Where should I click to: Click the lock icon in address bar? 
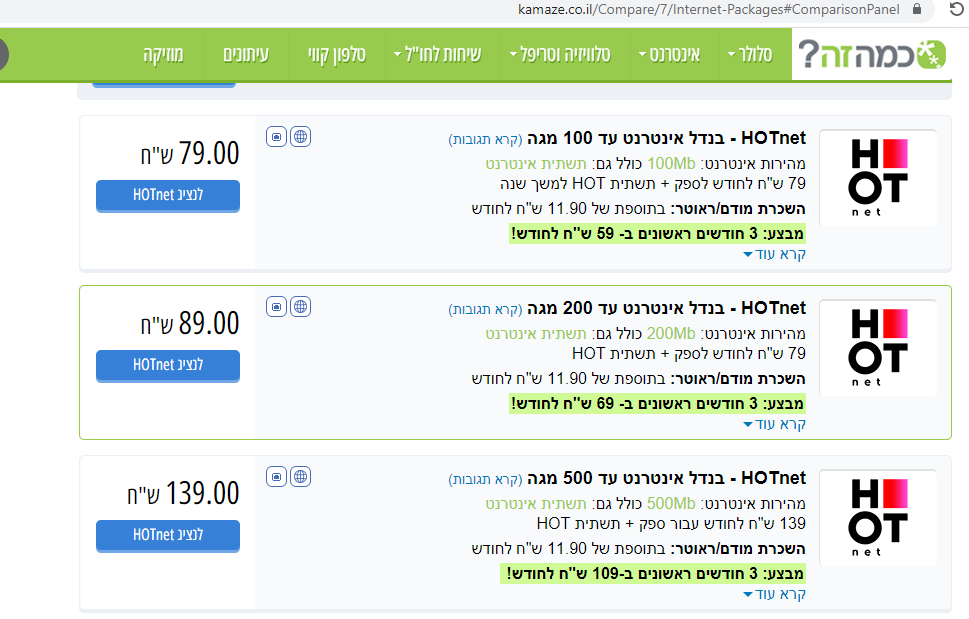pyautogui.click(x=917, y=9)
